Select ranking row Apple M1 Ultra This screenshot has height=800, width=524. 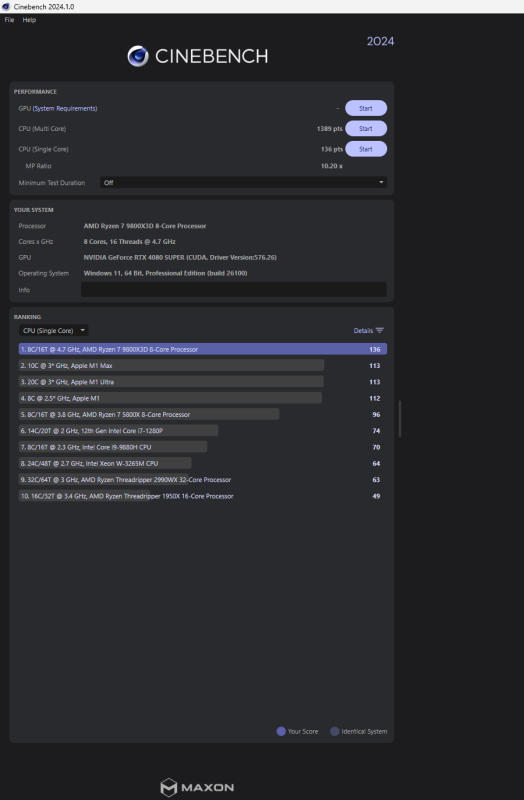pos(203,382)
